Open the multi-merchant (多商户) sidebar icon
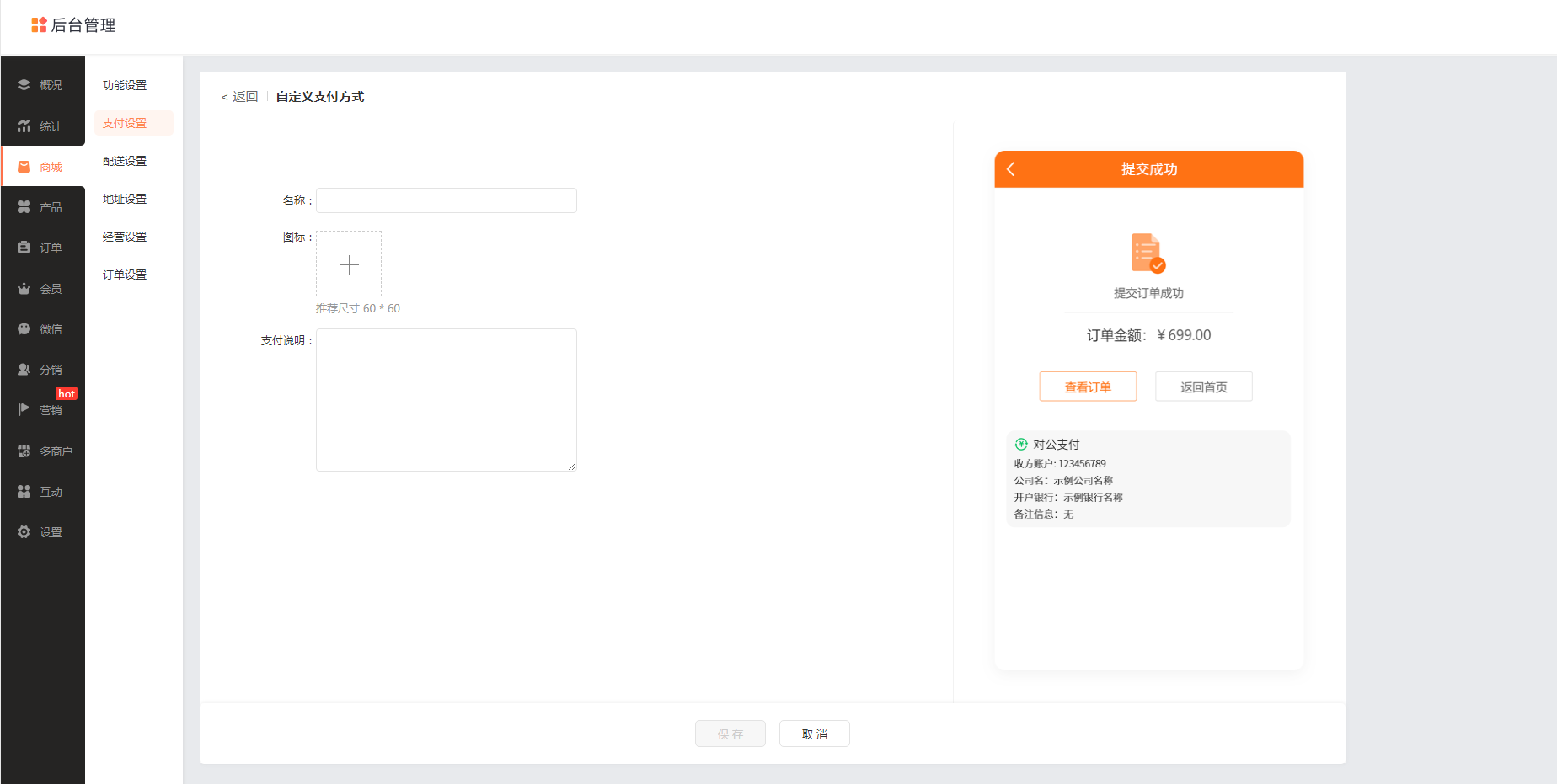1557x784 pixels. 24,451
